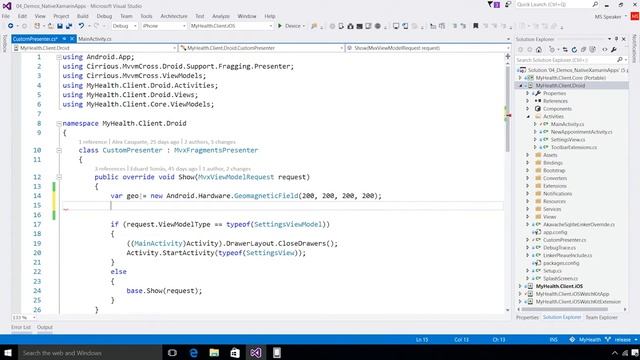Select MainActivity.cs in Solution Explorer tree
640x360 pixels.
point(567,124)
